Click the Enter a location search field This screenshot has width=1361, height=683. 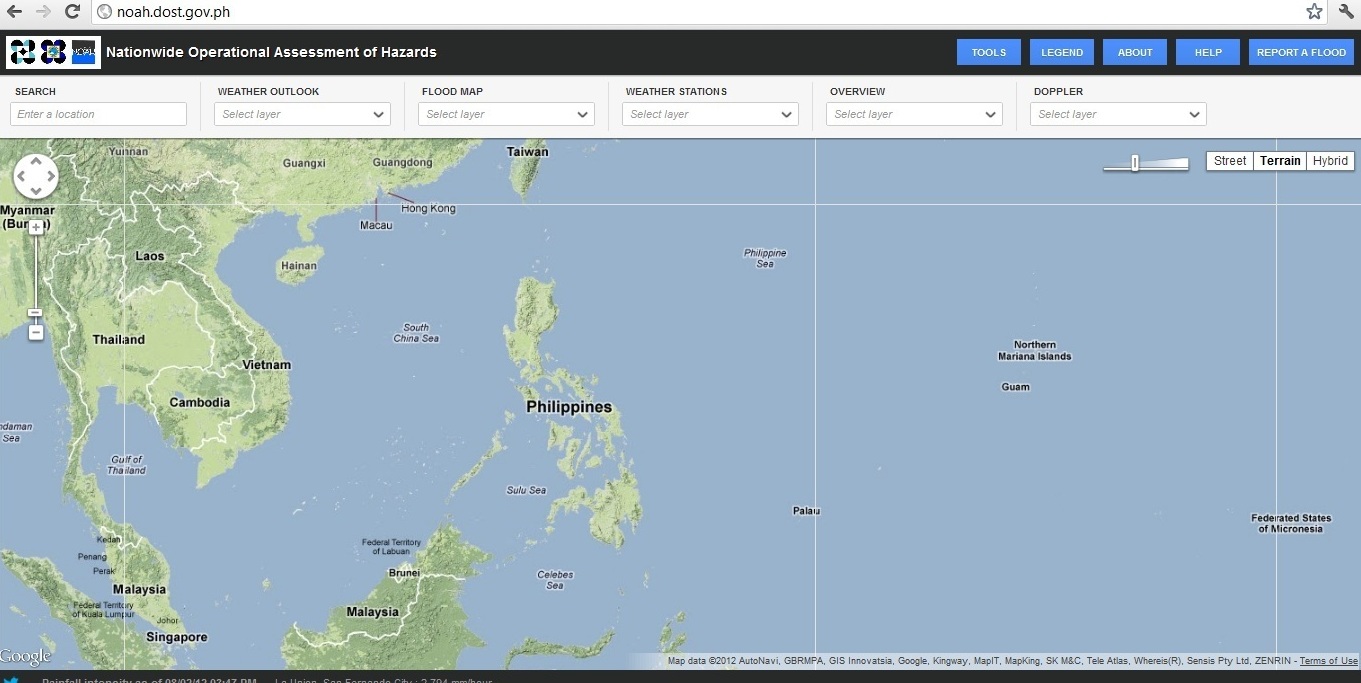pyautogui.click(x=98, y=114)
